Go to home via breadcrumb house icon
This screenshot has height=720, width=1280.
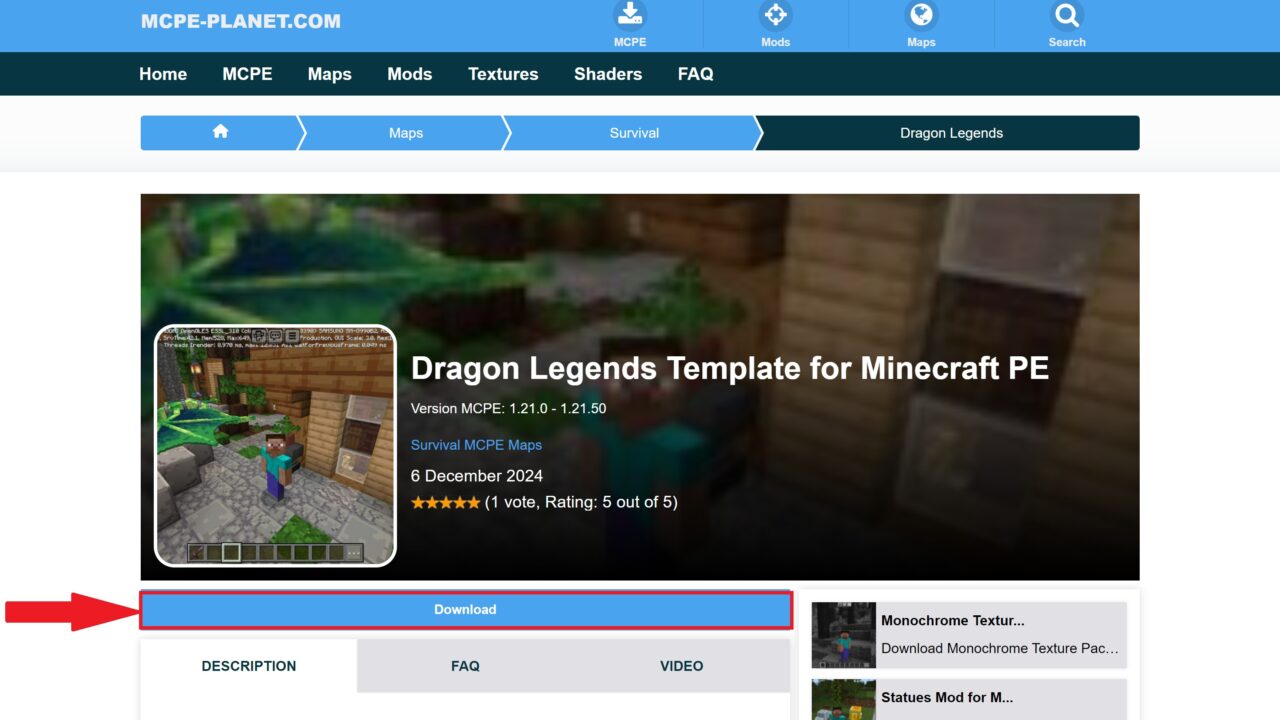tap(220, 132)
